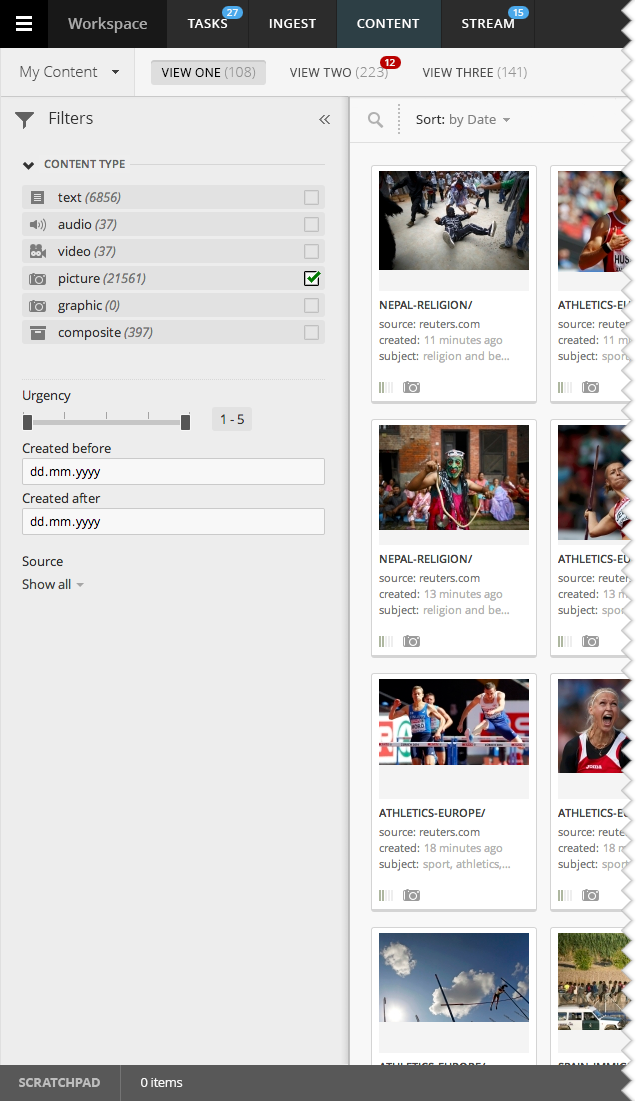Click the '1 - 5' urgency value
The height and width of the screenshot is (1101, 640).
(232, 420)
